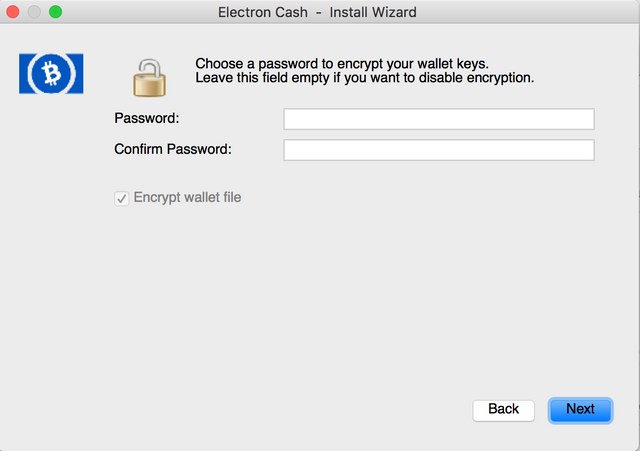Close the Install Wizard window
640x451 pixels.
pyautogui.click(x=14, y=13)
